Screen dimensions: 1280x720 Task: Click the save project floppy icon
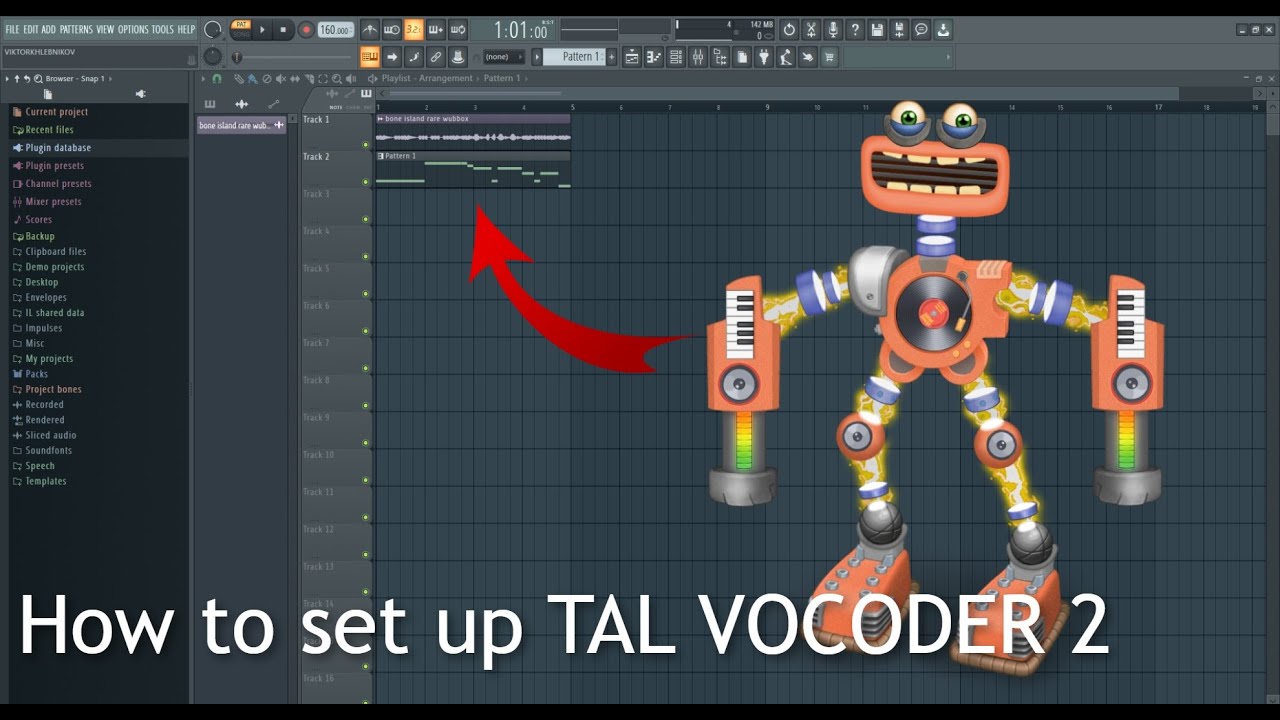point(877,30)
